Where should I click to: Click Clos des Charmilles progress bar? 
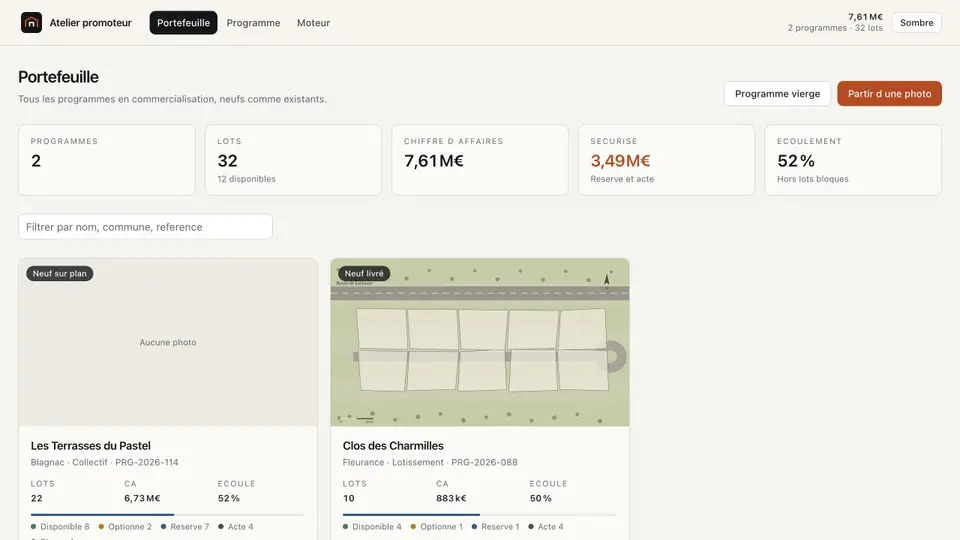(x=480, y=514)
